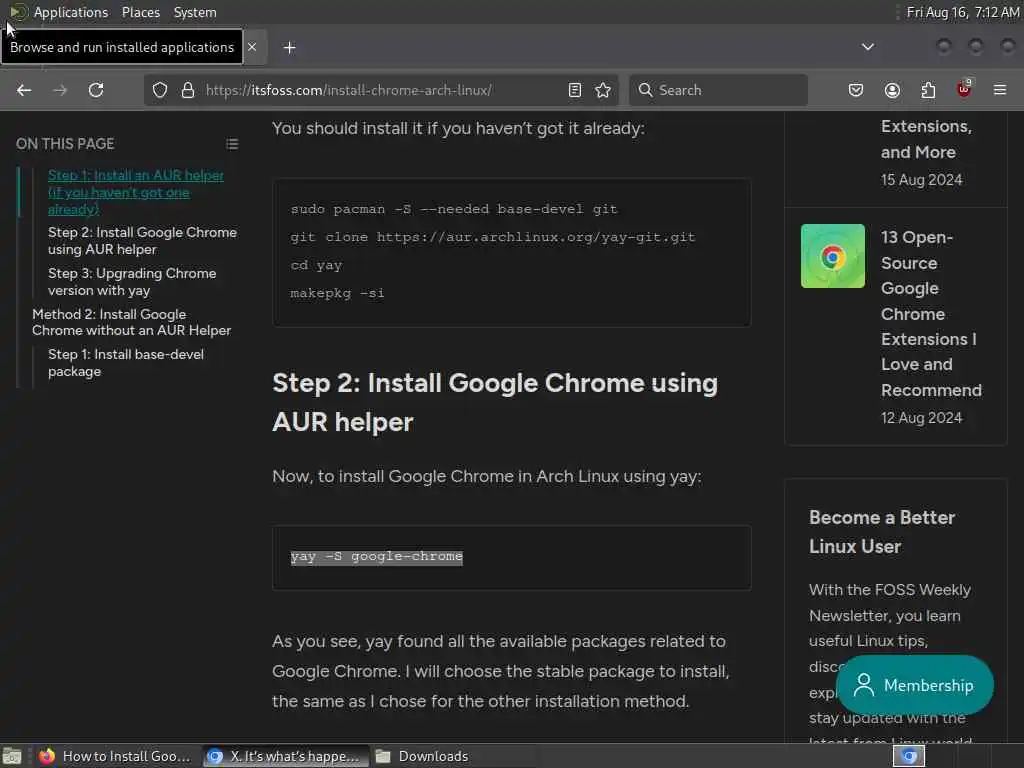
Task: Click the Step 2 section heading
Action: [x=494, y=402]
